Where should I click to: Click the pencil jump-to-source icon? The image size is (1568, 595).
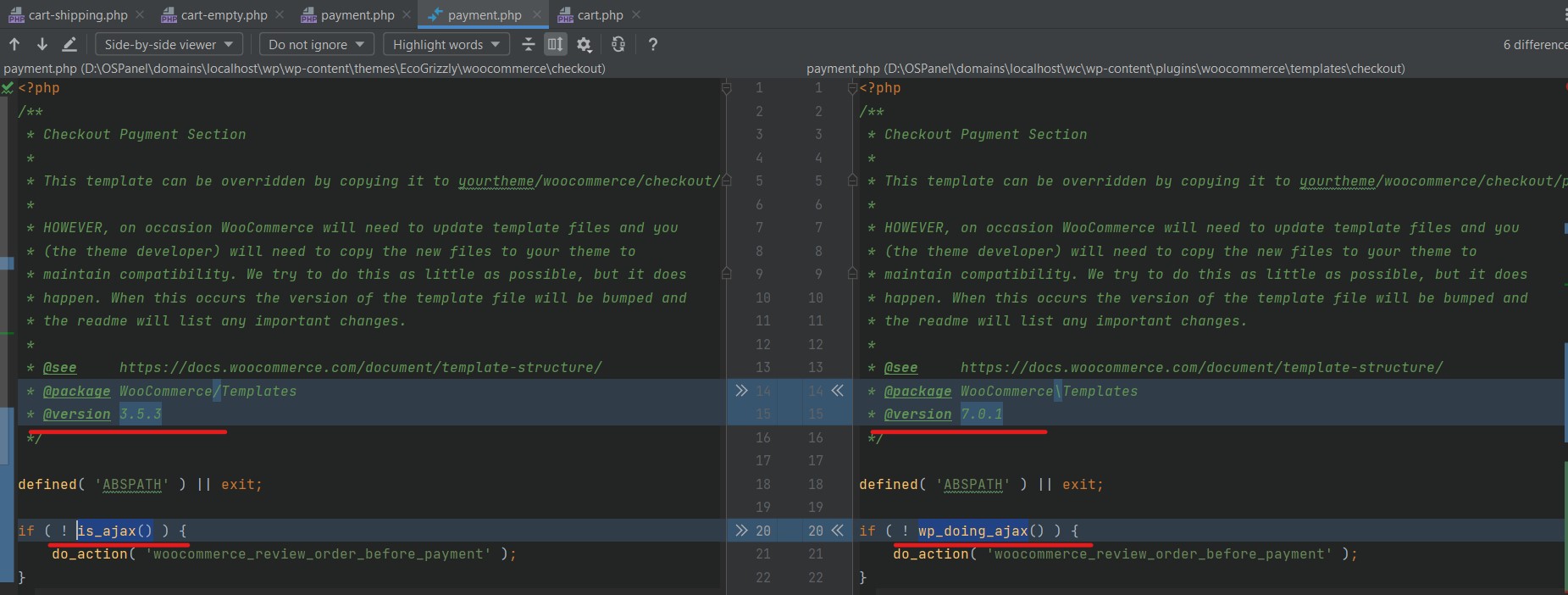tap(69, 44)
